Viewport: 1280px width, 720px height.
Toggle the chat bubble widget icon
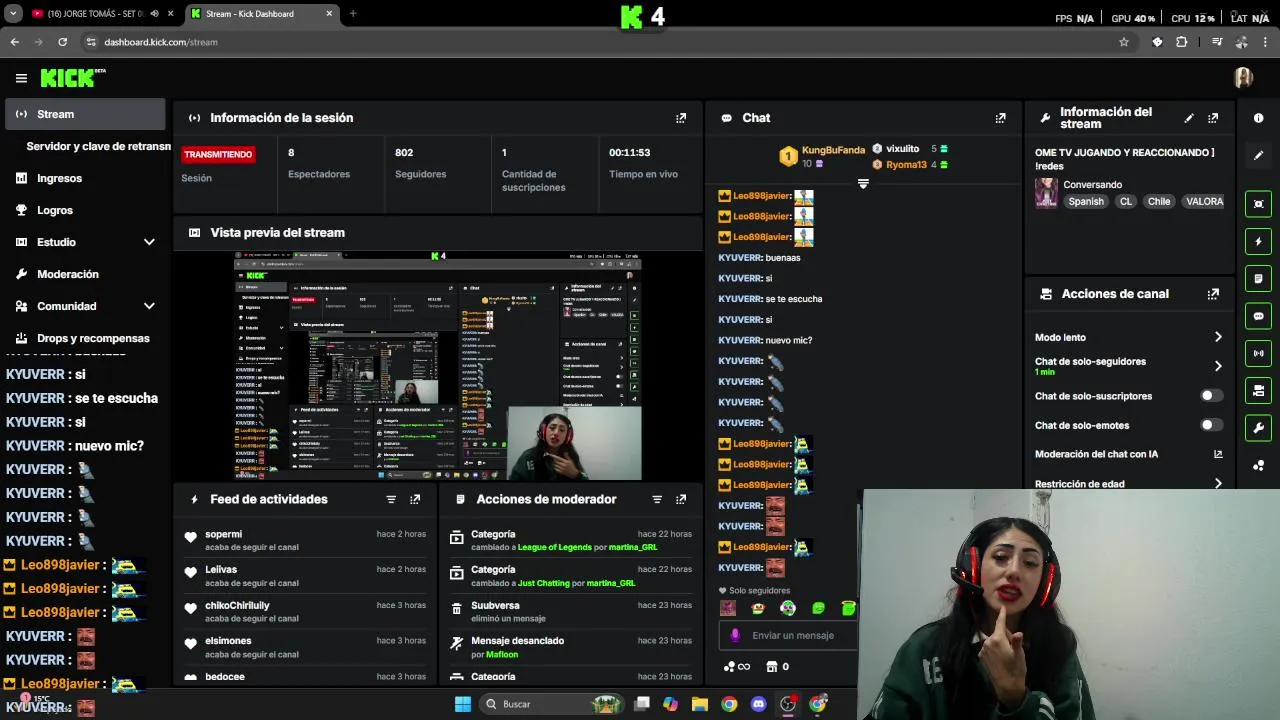point(1258,316)
